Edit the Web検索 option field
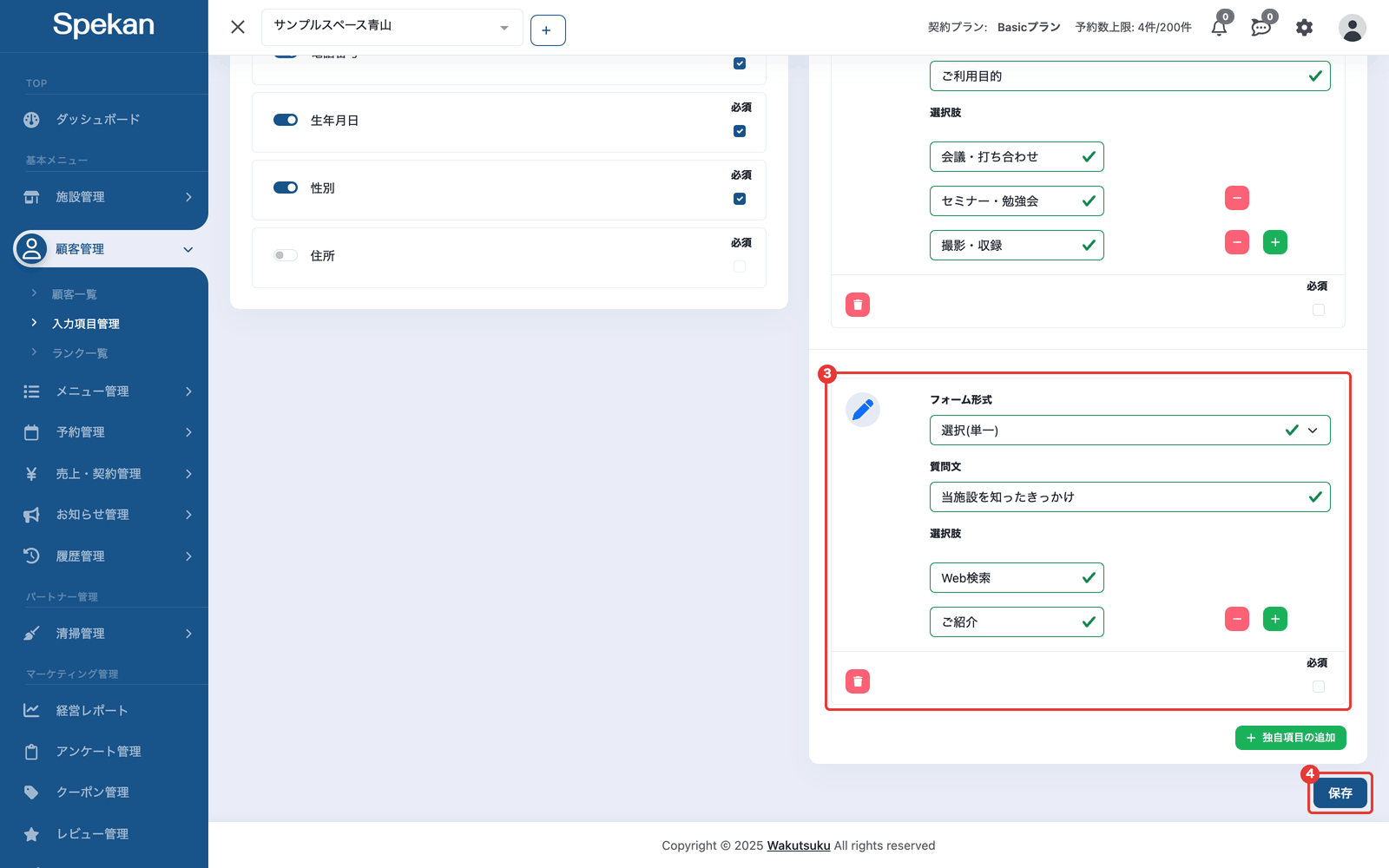 coord(1017,578)
